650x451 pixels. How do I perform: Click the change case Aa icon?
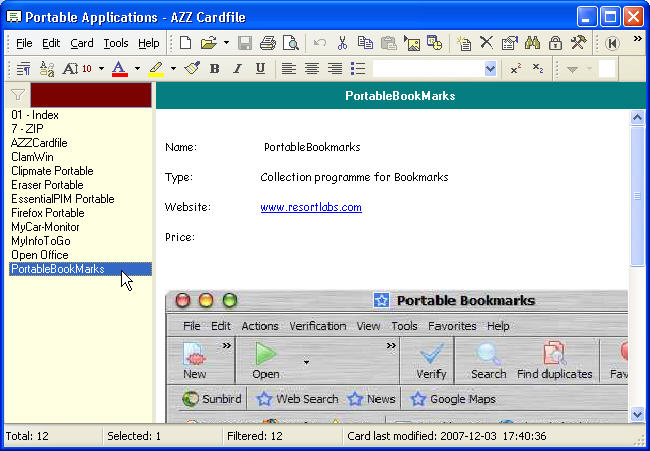(47, 68)
